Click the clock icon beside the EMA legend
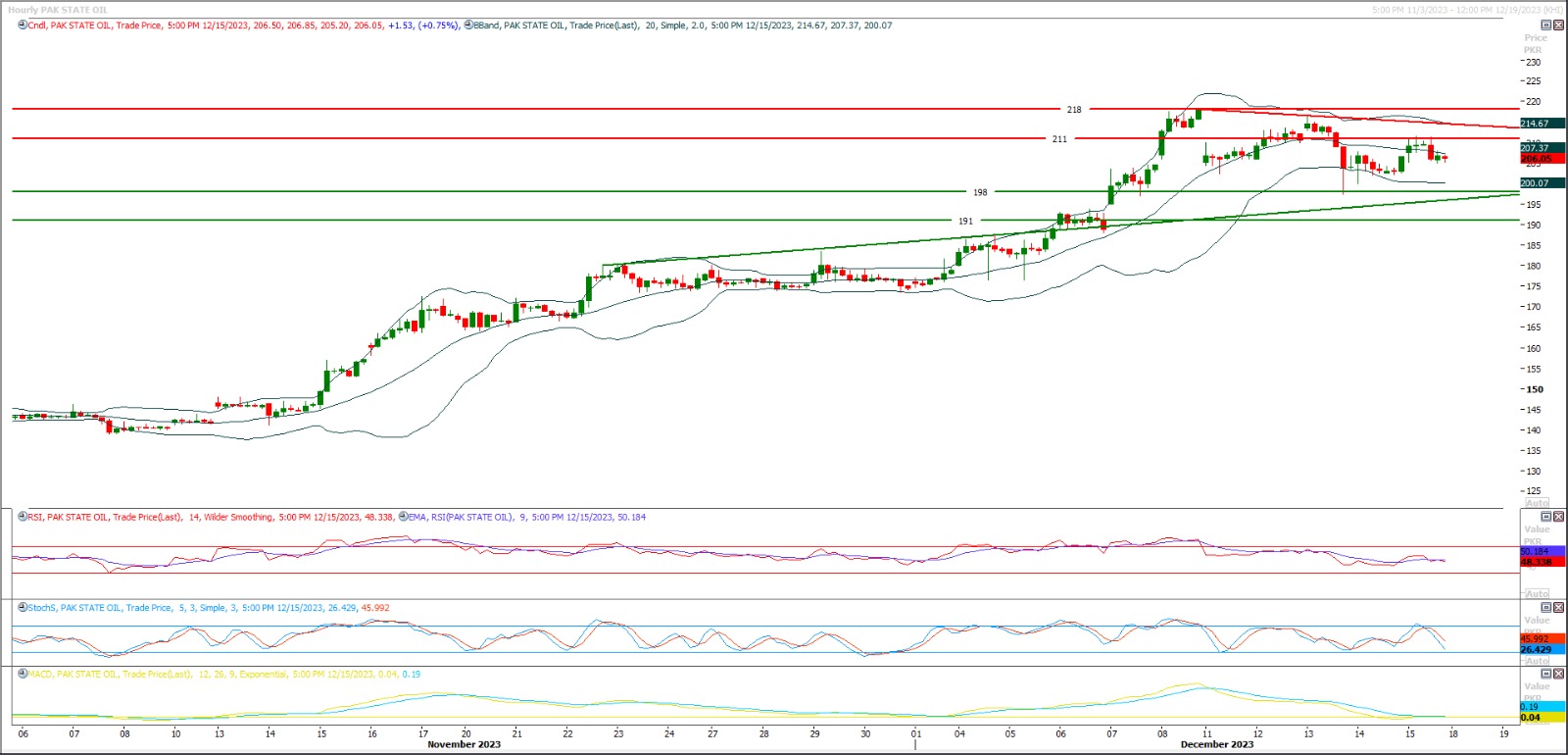This screenshot has width=1568, height=755. tap(403, 517)
